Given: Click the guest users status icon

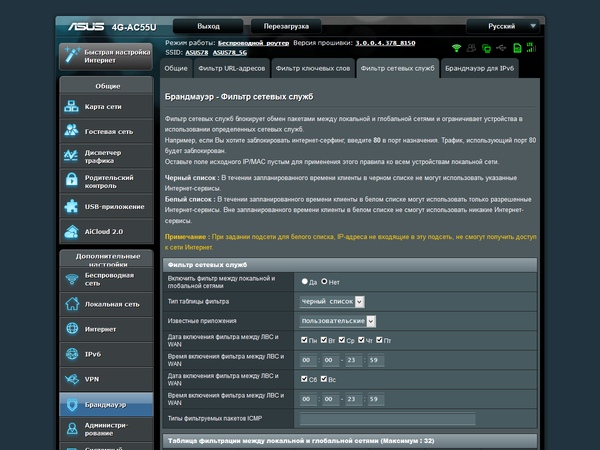Looking at the screenshot, I should [x=471, y=48].
